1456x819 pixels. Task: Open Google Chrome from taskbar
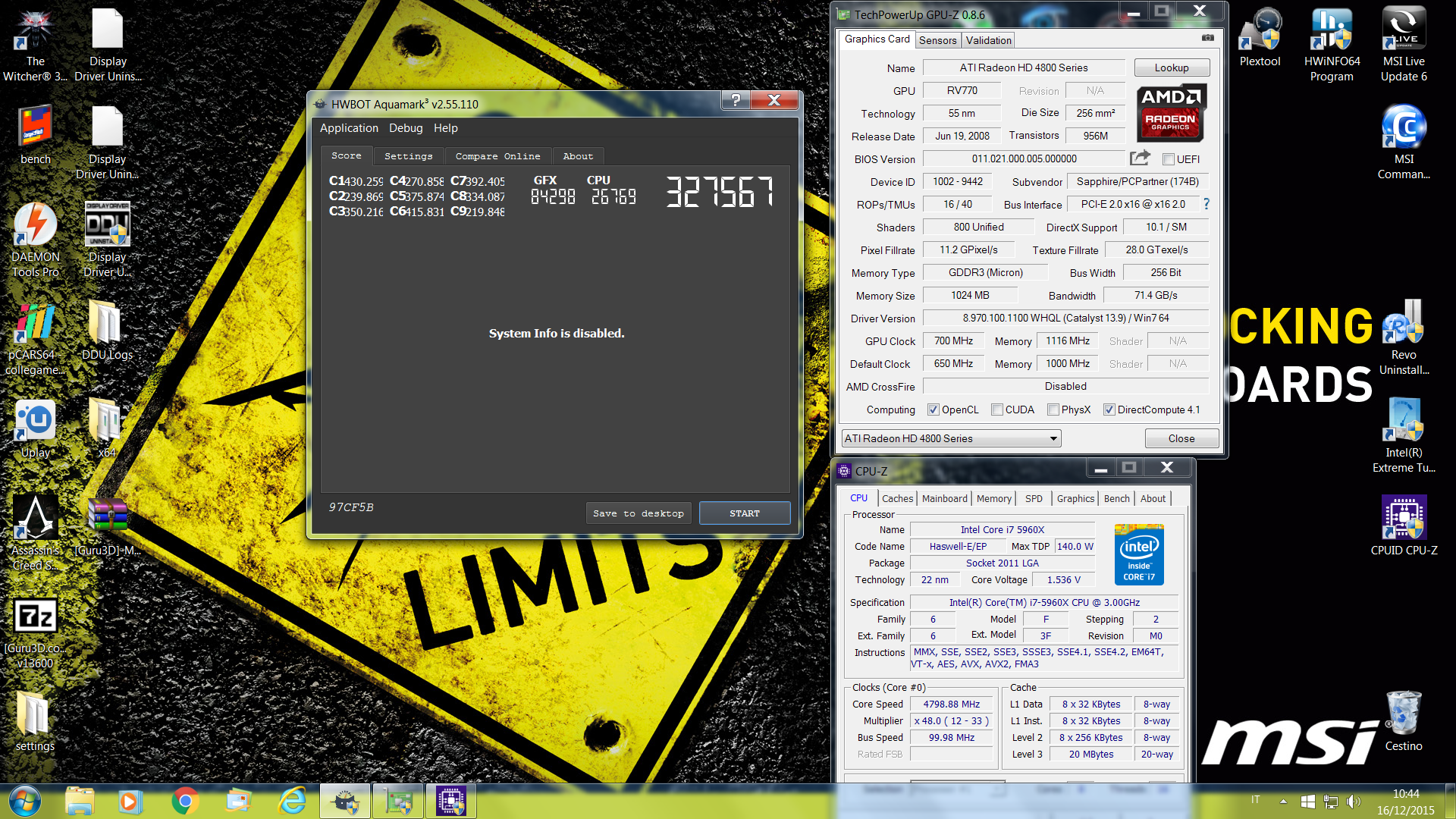coord(185,801)
